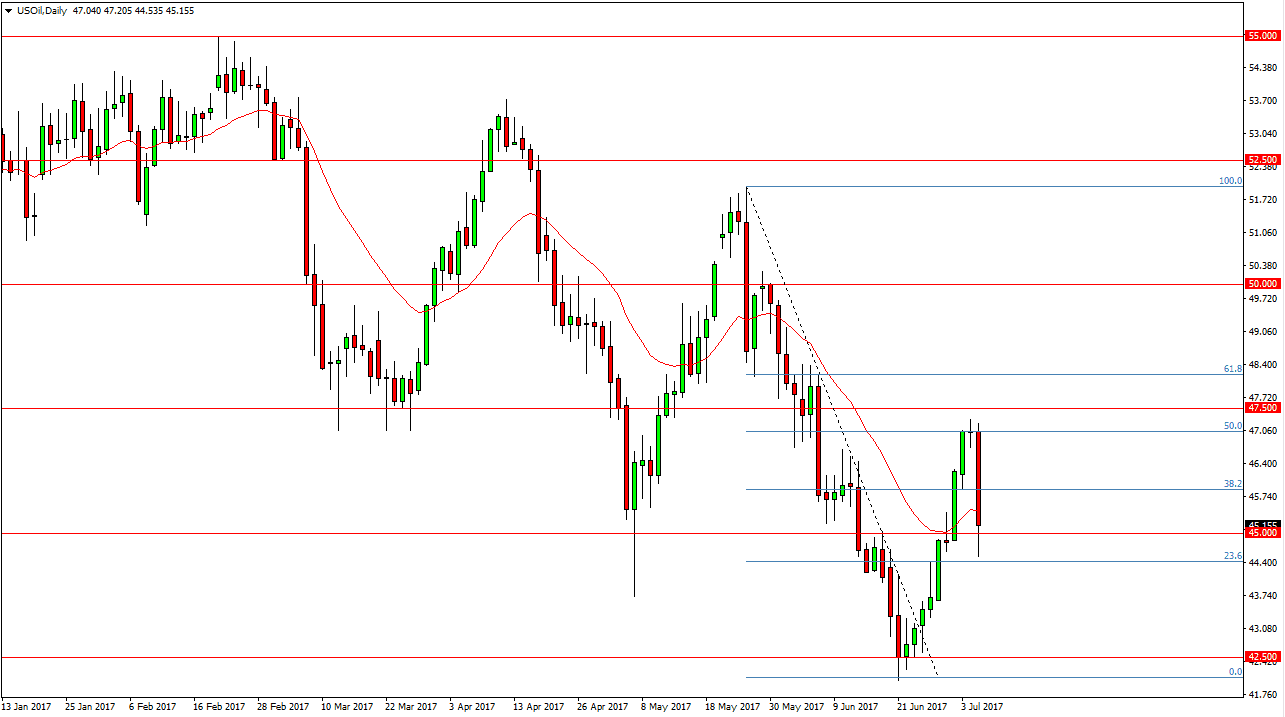The height and width of the screenshot is (717, 1285).
Task: Click the 26 Apr 2017 date label
Action: [604, 706]
